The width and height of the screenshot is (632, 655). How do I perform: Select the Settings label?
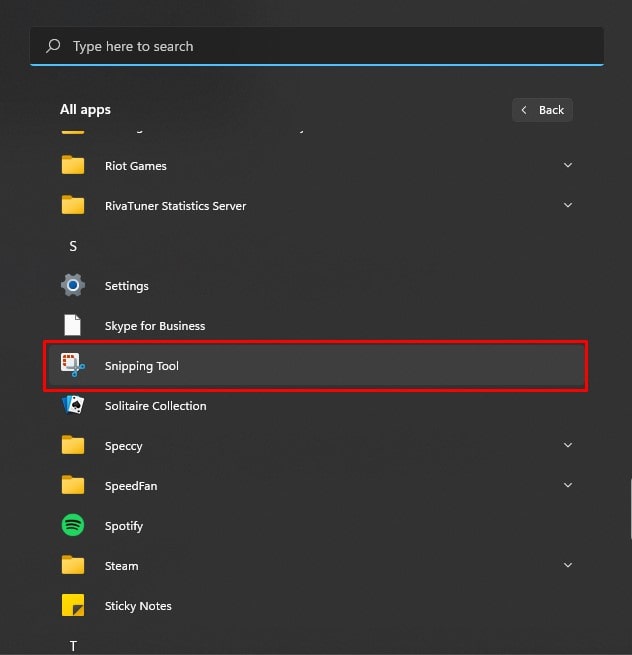pyautogui.click(x=127, y=286)
